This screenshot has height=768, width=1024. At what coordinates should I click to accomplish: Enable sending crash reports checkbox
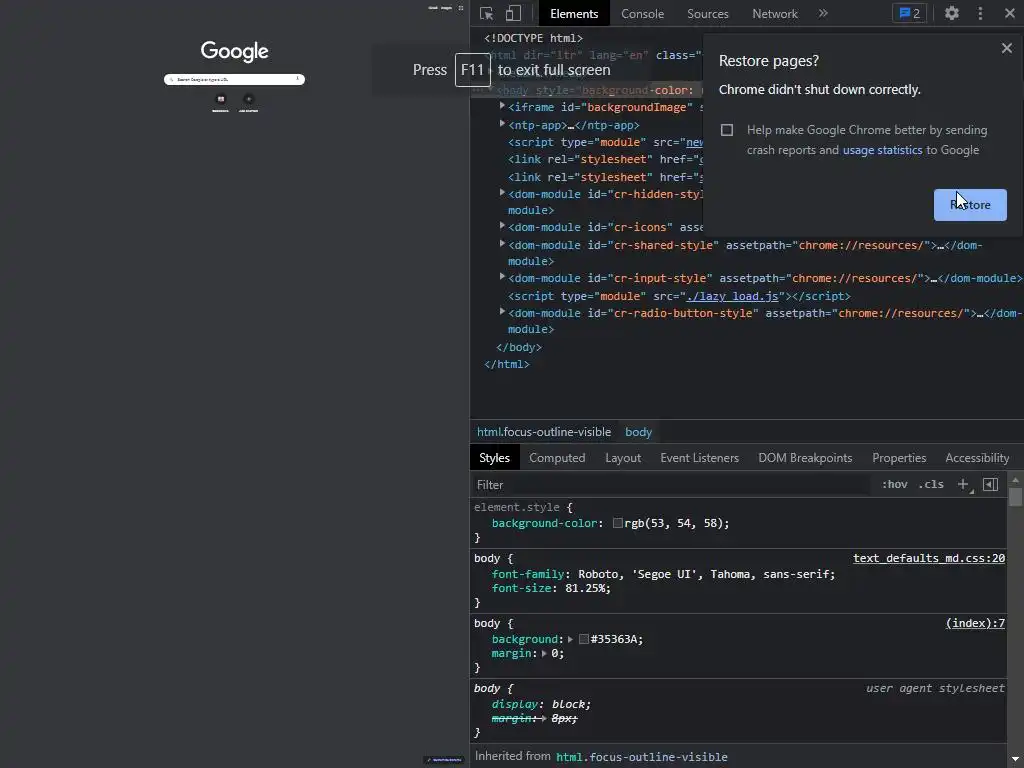727,130
